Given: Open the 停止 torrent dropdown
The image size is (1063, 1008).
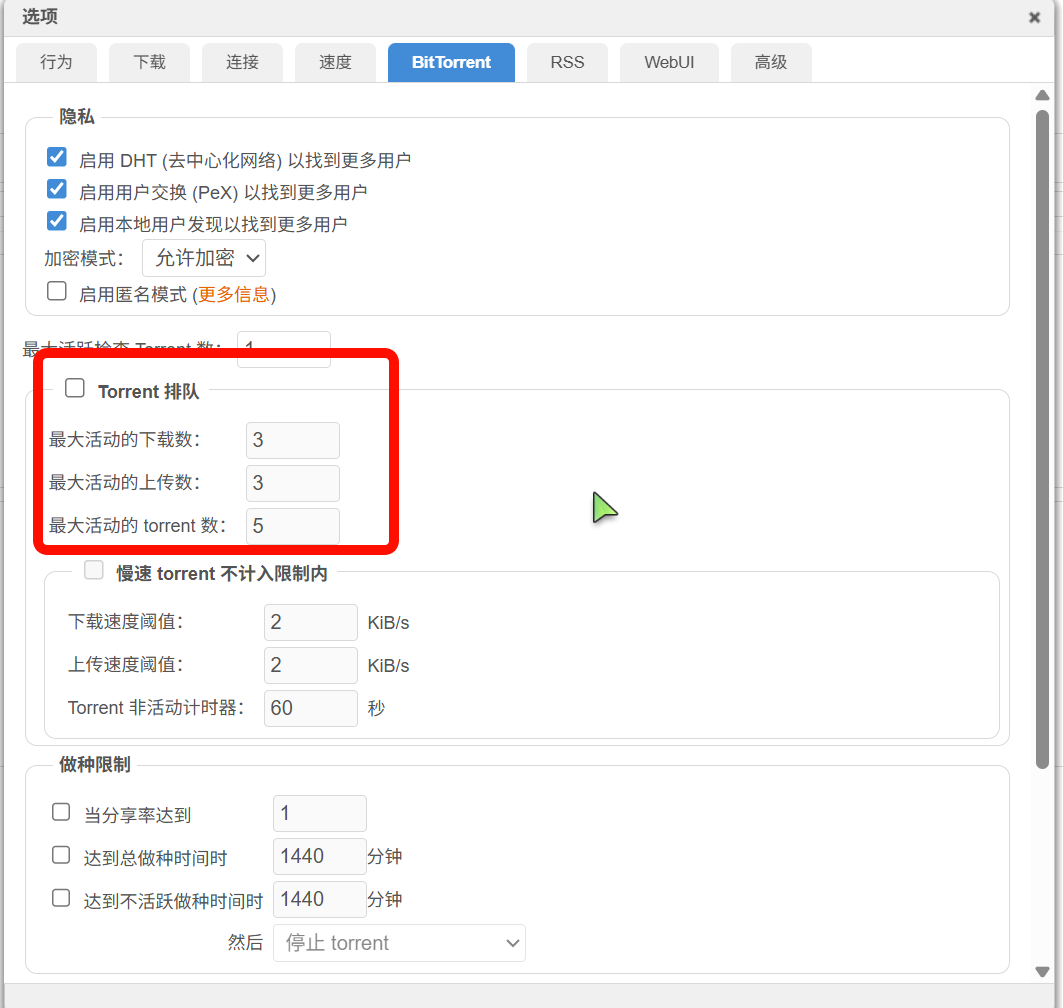Looking at the screenshot, I should (x=399, y=943).
